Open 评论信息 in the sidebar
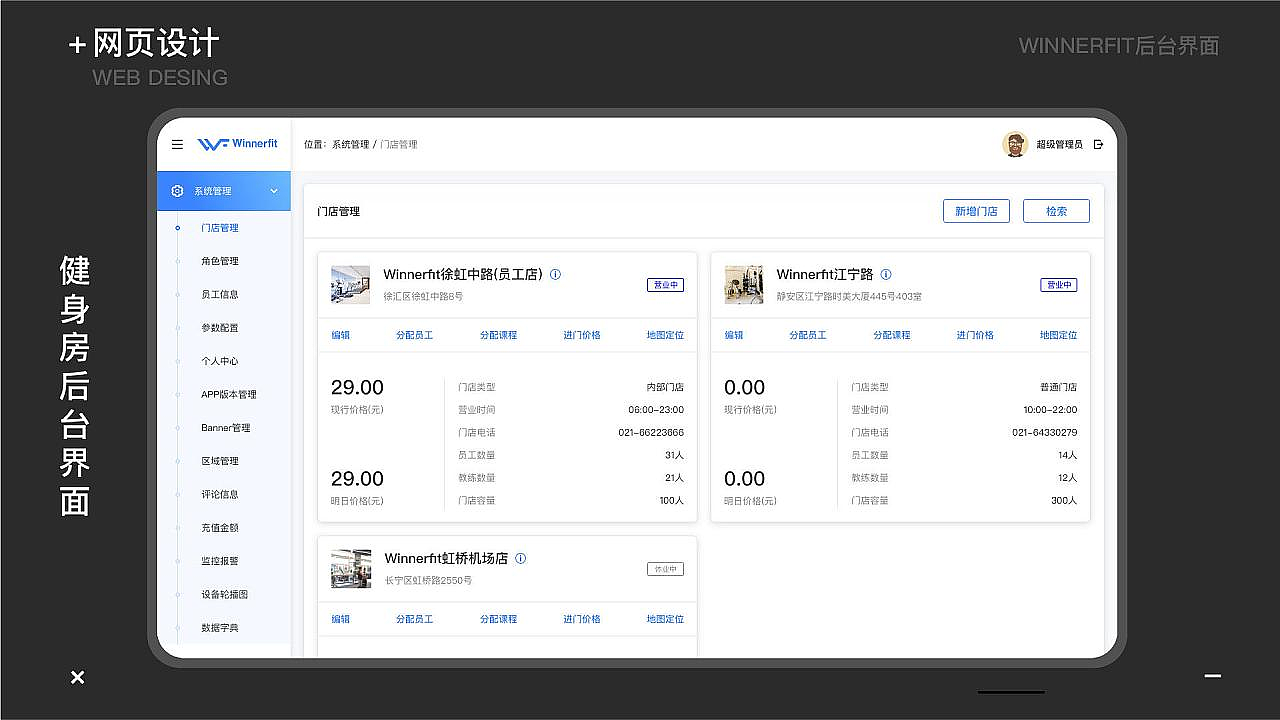Image resolution: width=1280 pixels, height=720 pixels. (220, 494)
